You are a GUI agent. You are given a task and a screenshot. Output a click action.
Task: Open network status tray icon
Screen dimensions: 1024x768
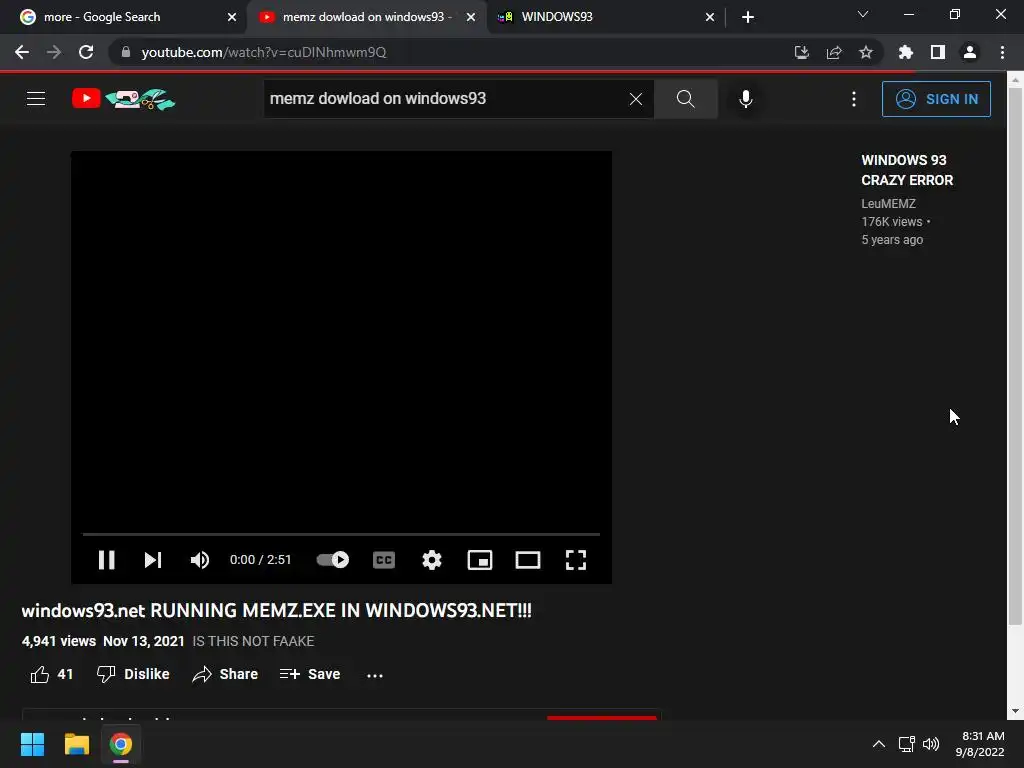[906, 744]
